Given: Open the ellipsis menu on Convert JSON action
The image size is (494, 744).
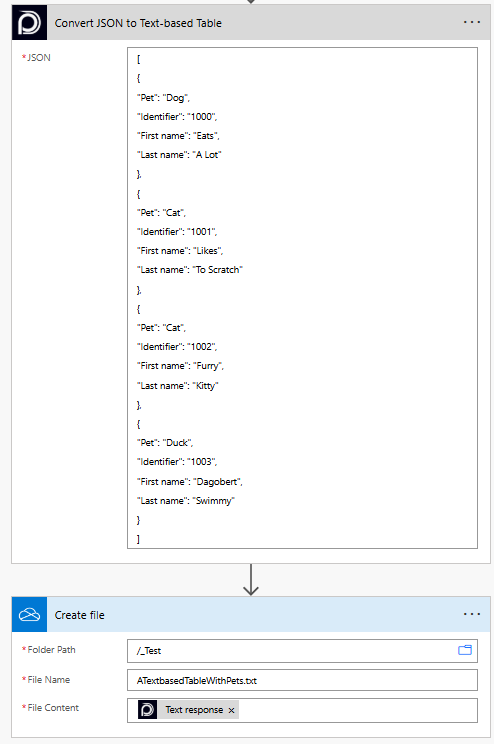Looking at the screenshot, I should tap(472, 22).
